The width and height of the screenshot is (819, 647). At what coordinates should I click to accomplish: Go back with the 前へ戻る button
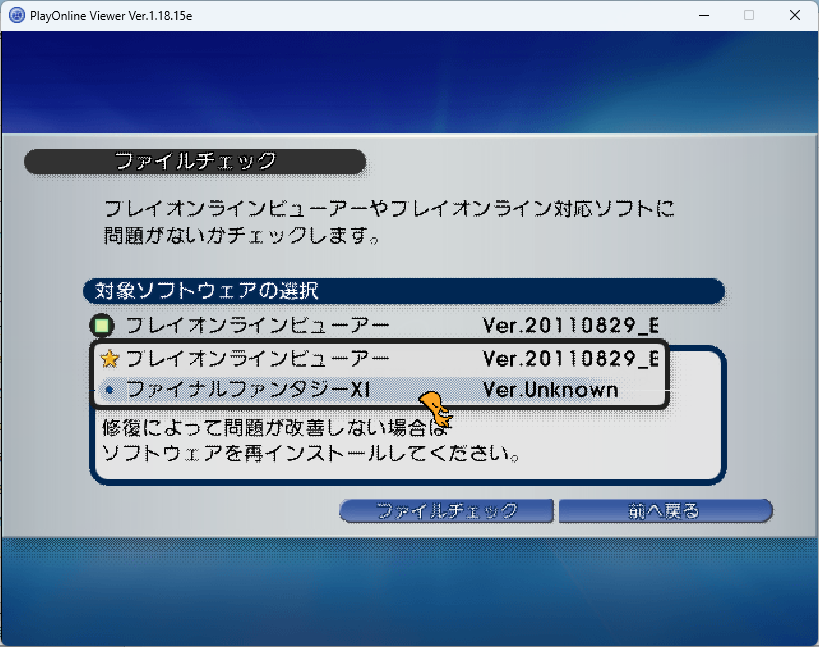pyautogui.click(x=665, y=511)
